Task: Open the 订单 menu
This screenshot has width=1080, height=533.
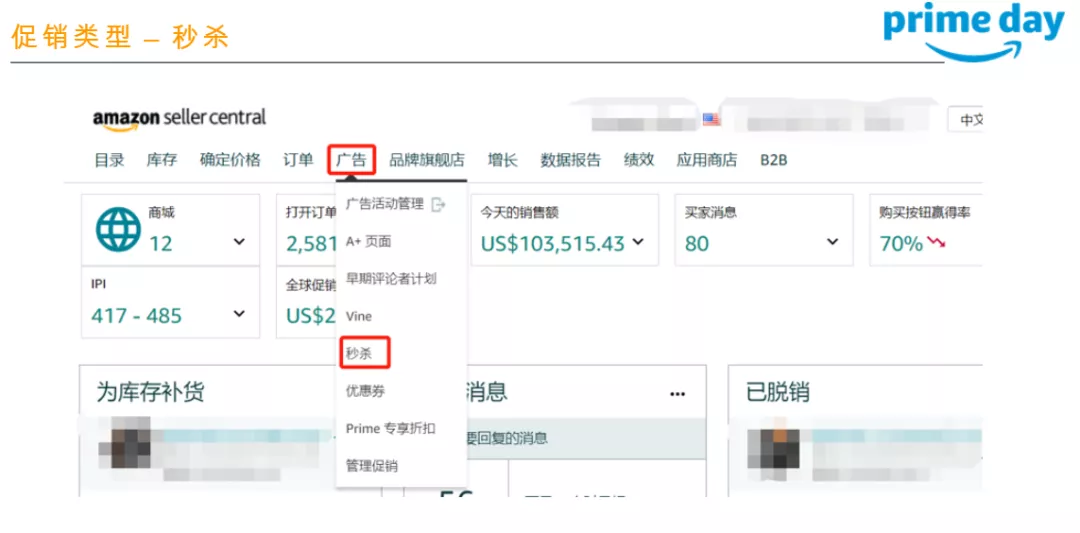Action: pos(298,160)
